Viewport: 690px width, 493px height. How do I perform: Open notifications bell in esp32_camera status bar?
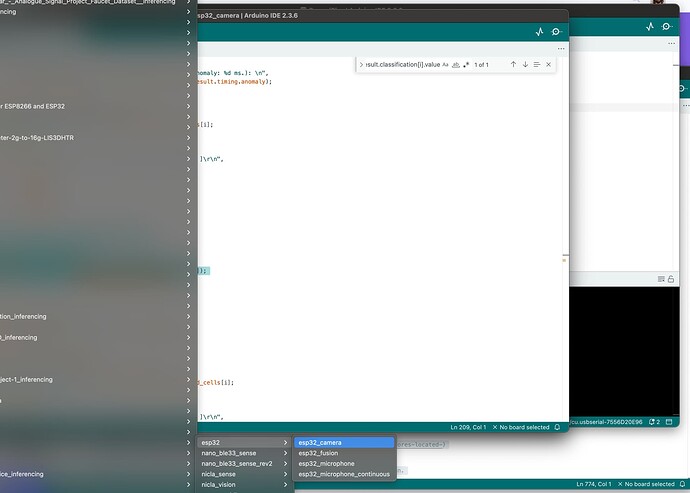click(x=557, y=427)
